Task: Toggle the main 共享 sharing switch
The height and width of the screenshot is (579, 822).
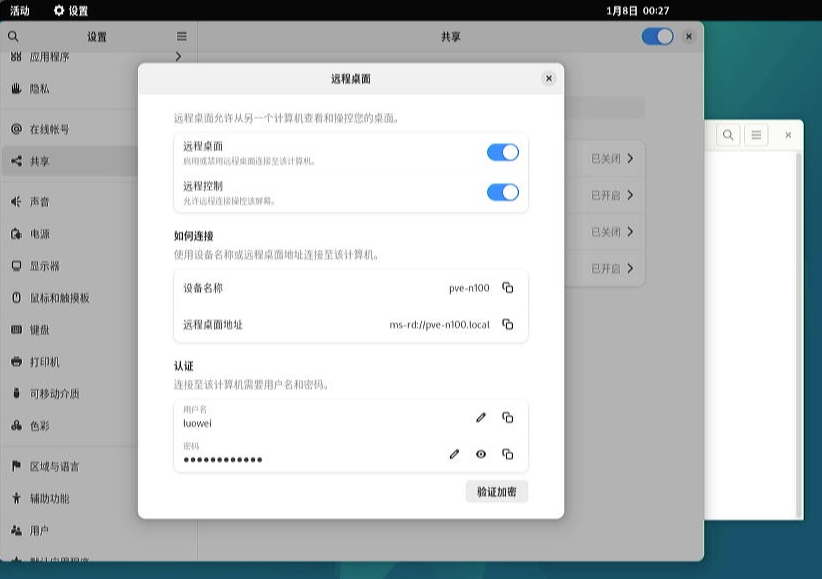Action: pos(657,36)
